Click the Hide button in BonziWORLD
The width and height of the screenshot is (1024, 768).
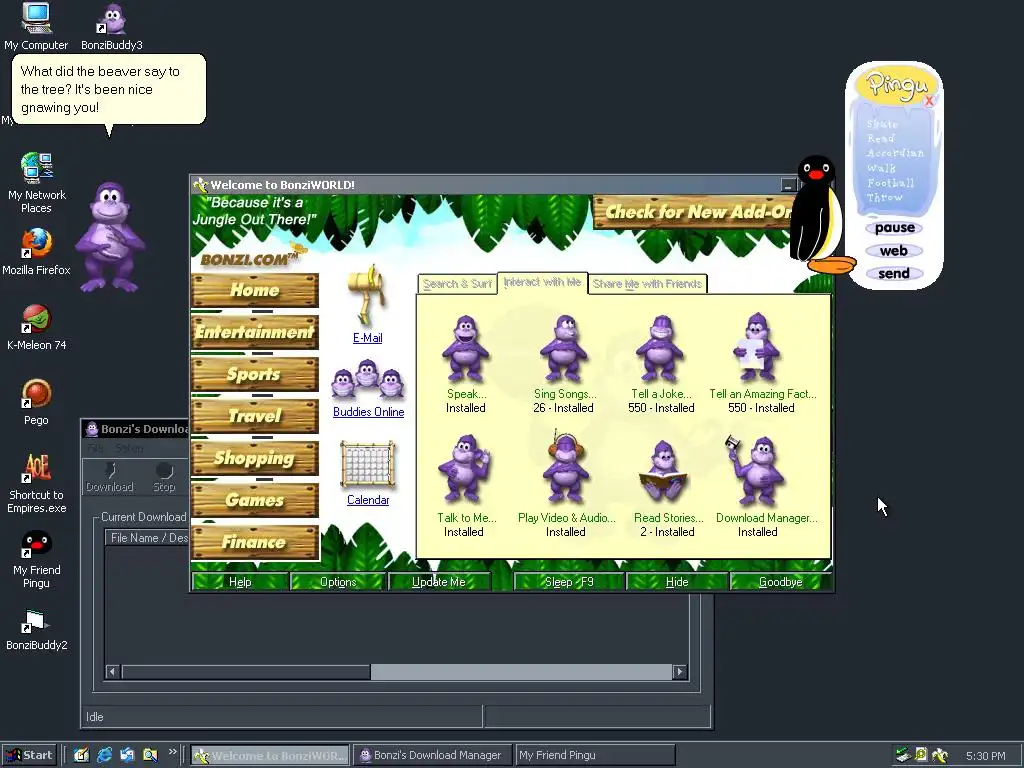(677, 582)
